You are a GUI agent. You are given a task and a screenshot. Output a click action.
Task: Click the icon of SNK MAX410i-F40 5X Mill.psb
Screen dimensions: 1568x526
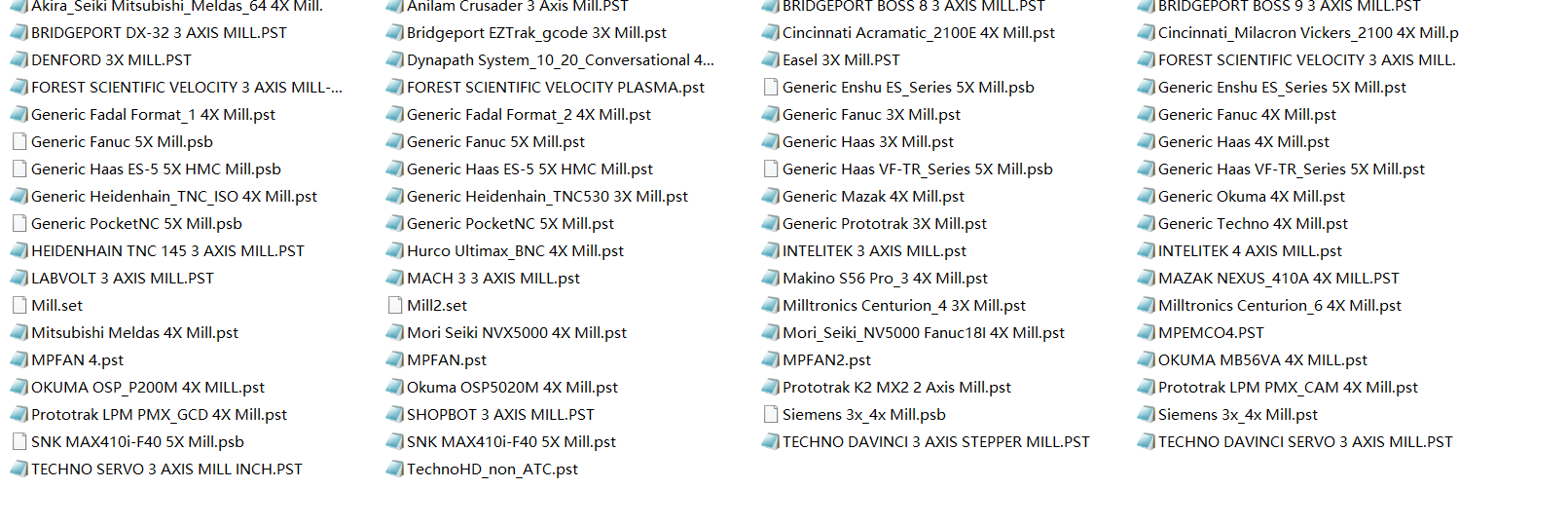[18, 441]
